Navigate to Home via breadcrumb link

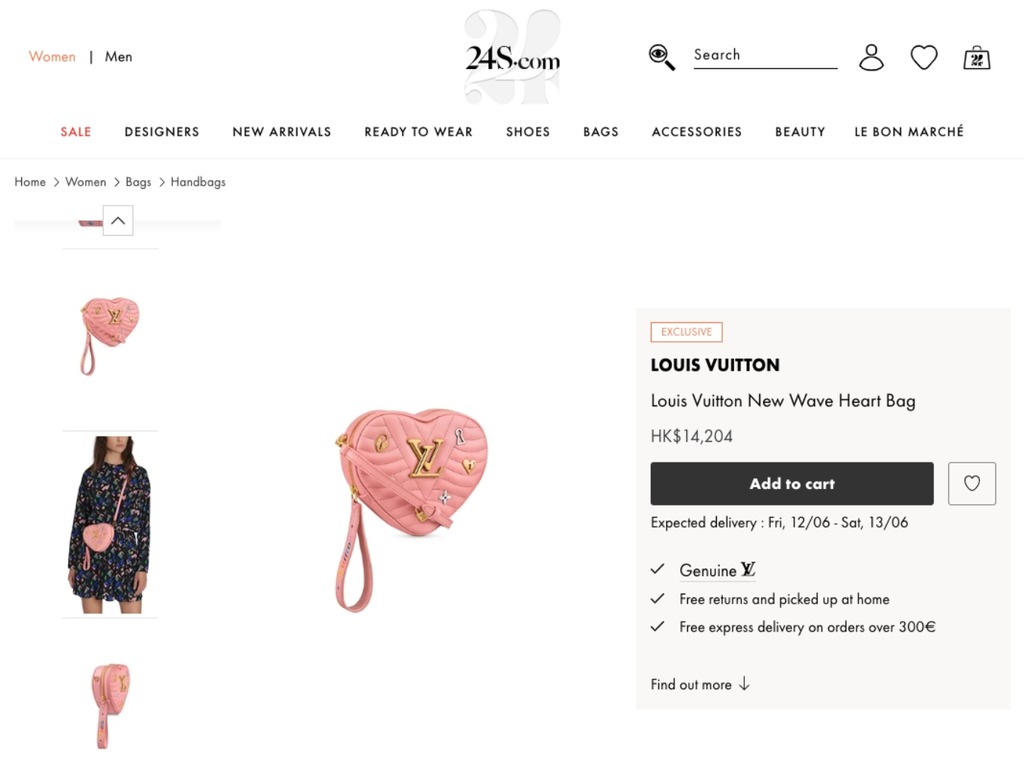click(30, 182)
